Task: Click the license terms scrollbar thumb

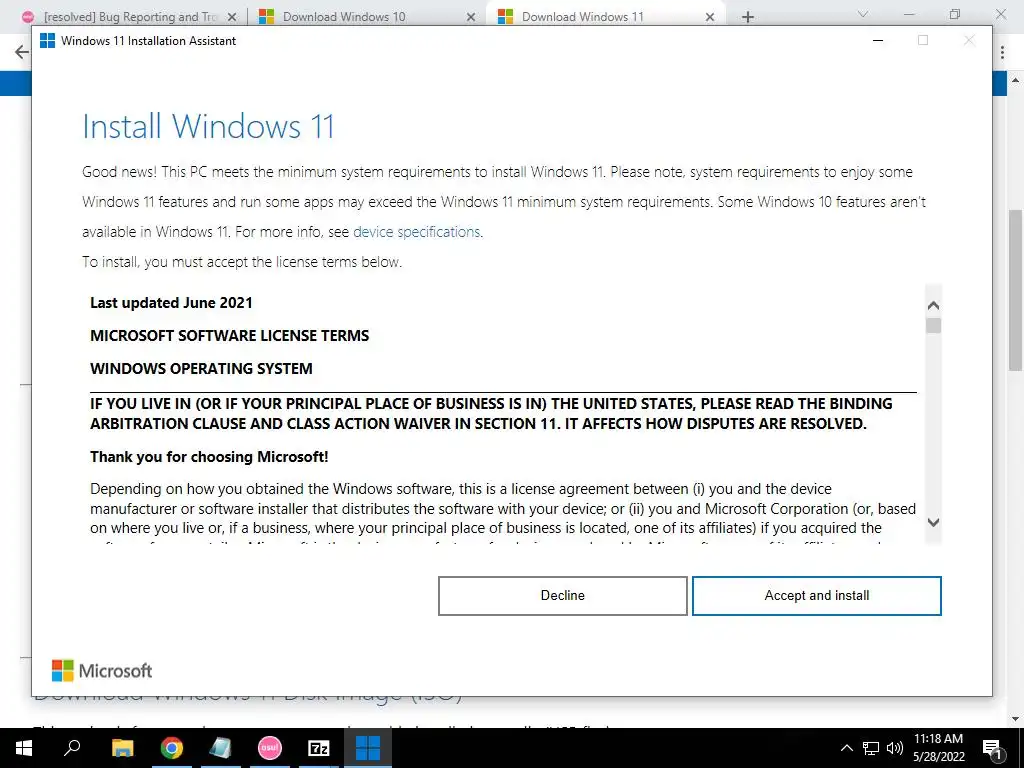Action: point(933,325)
